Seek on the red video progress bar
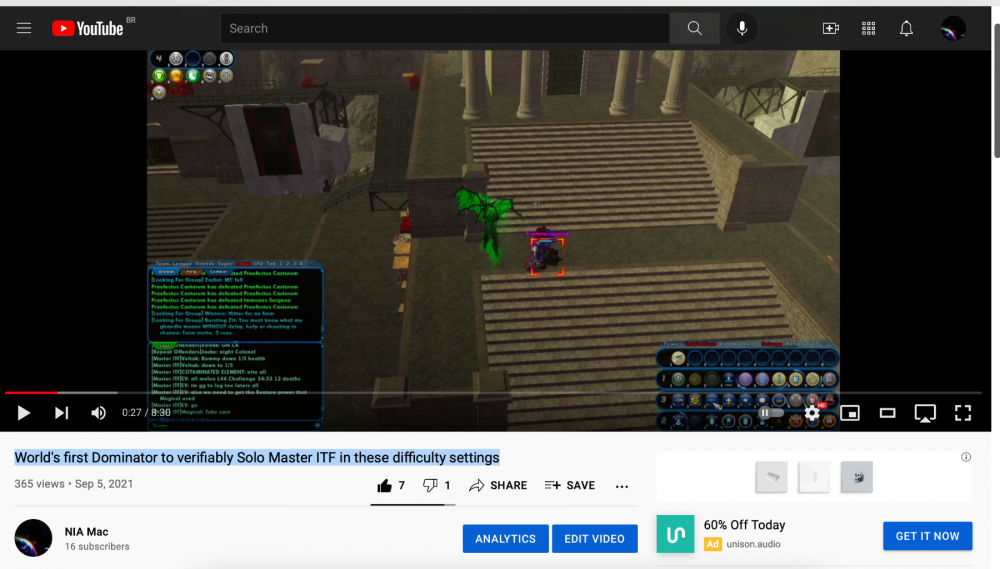1000x569 pixels. tap(31, 392)
